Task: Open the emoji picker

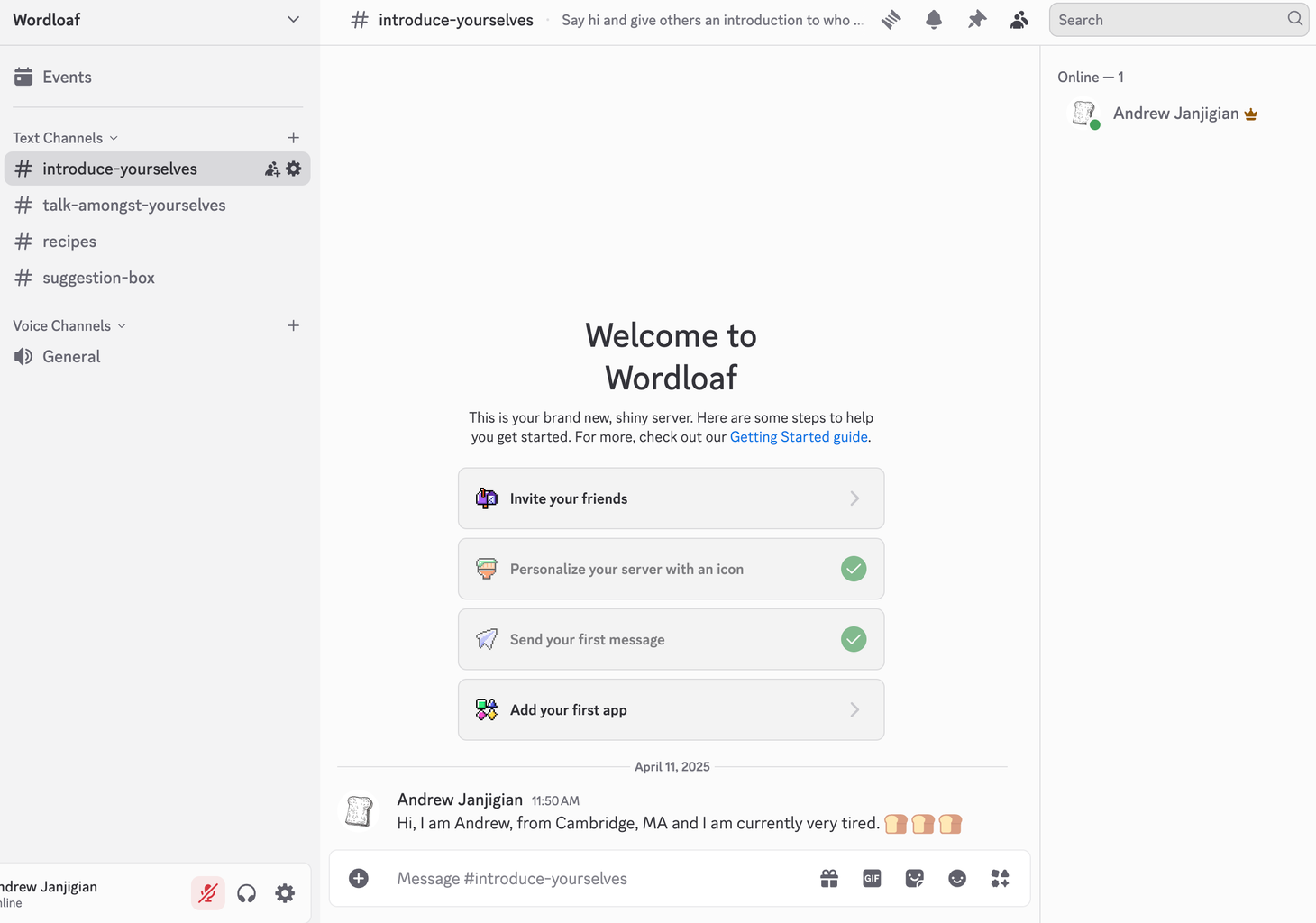Action: click(957, 878)
